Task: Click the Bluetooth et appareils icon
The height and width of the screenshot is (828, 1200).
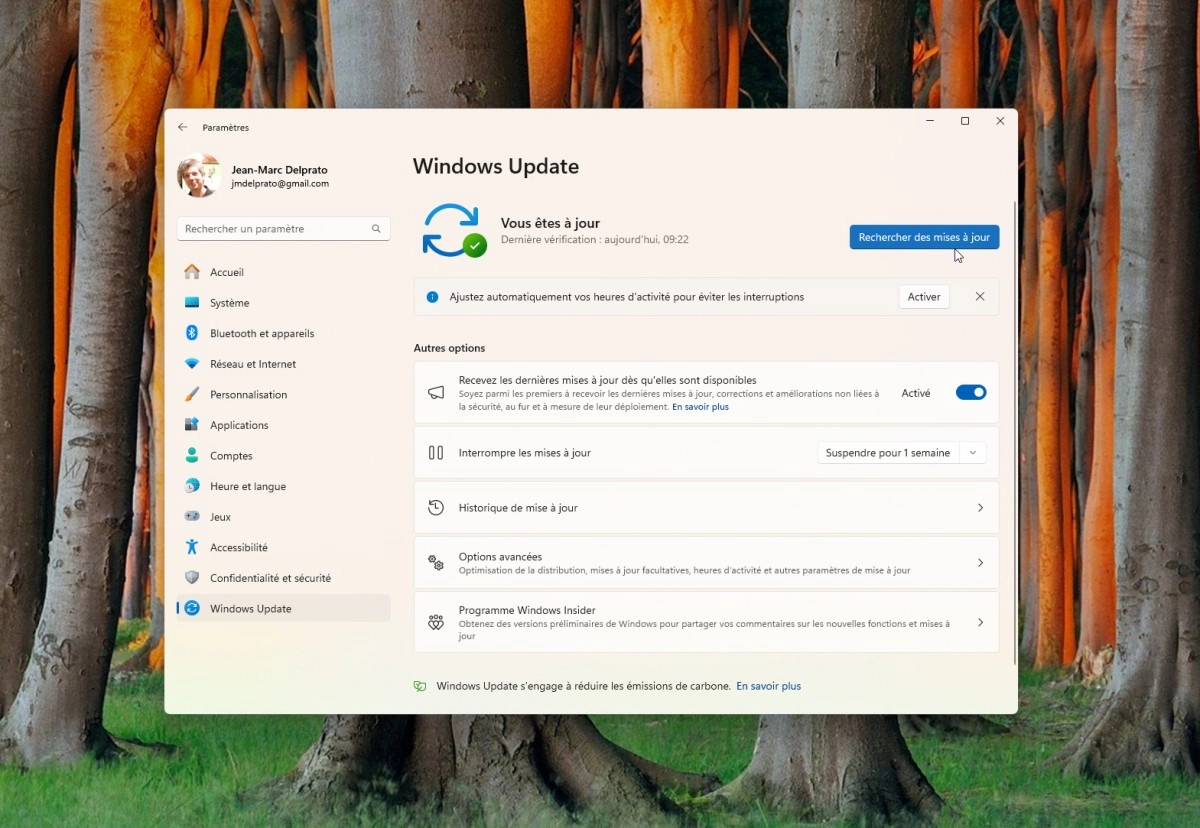Action: (x=192, y=333)
